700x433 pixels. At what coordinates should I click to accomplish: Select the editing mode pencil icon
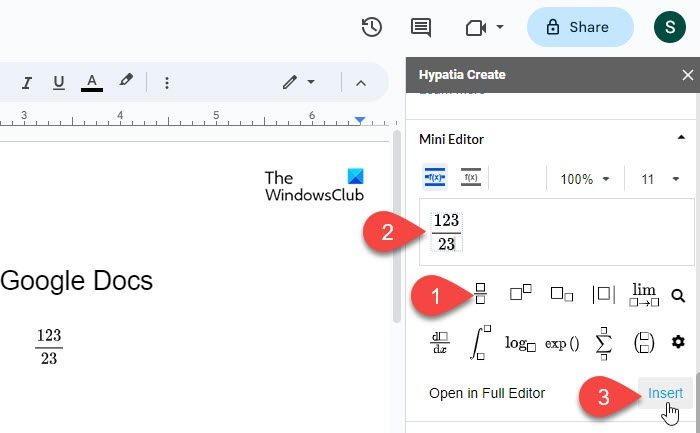290,82
